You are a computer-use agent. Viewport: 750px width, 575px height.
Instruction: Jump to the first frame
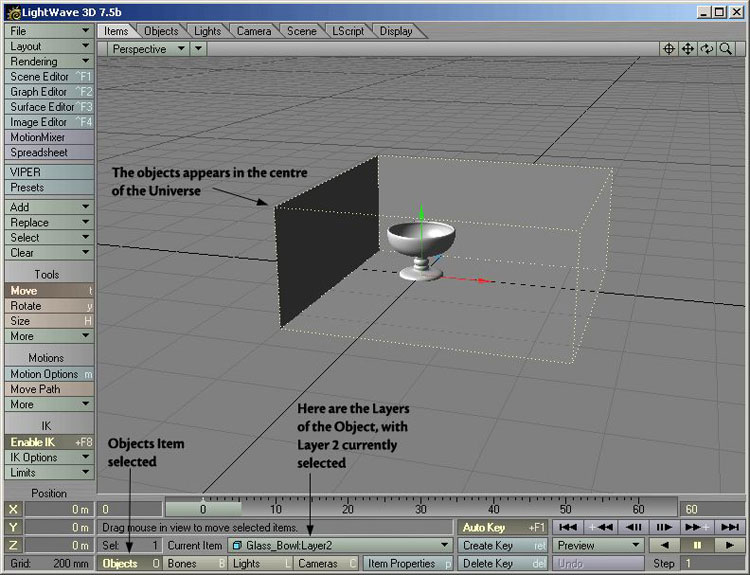coord(568,526)
